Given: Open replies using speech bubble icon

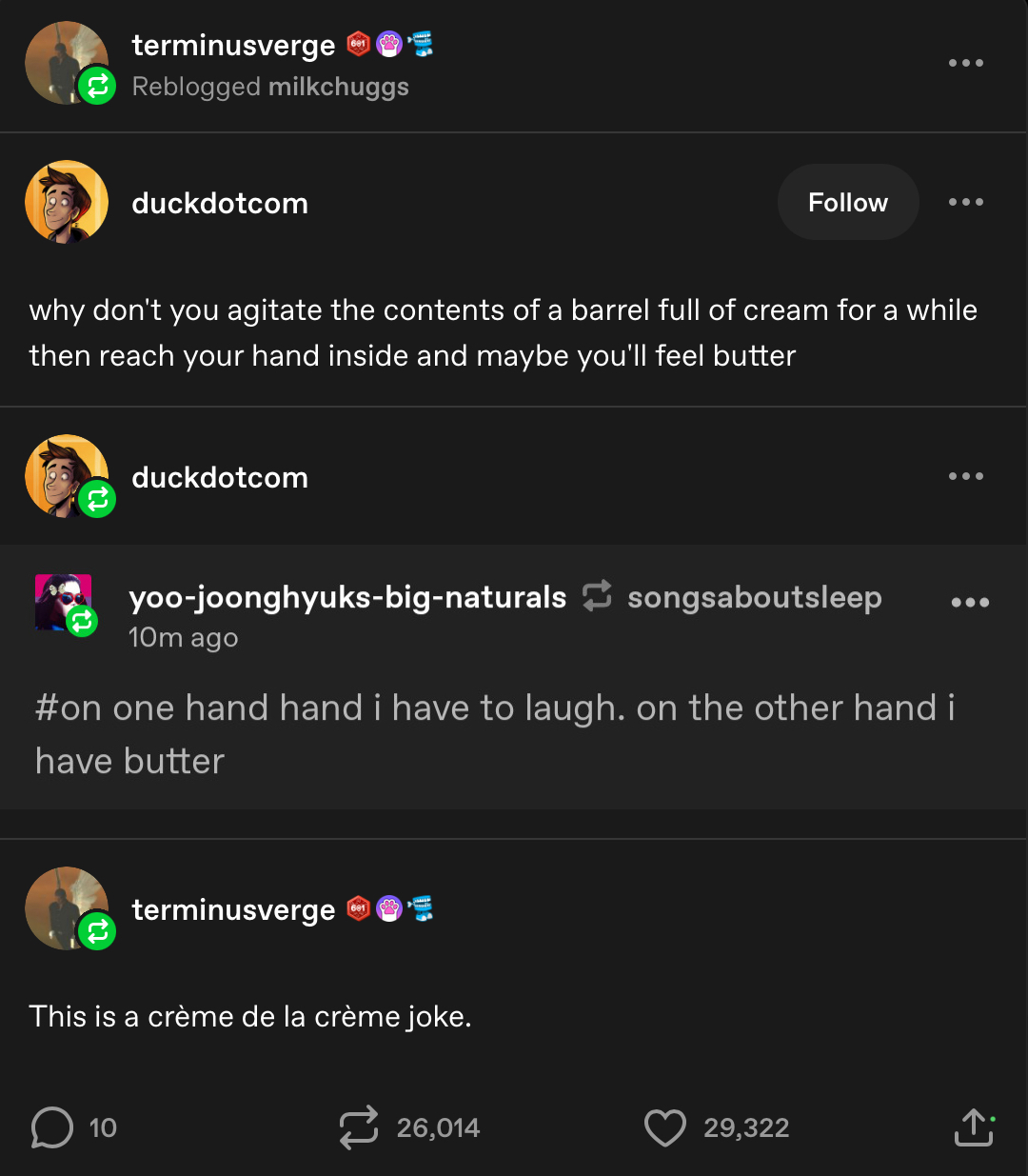Looking at the screenshot, I should (51, 1127).
